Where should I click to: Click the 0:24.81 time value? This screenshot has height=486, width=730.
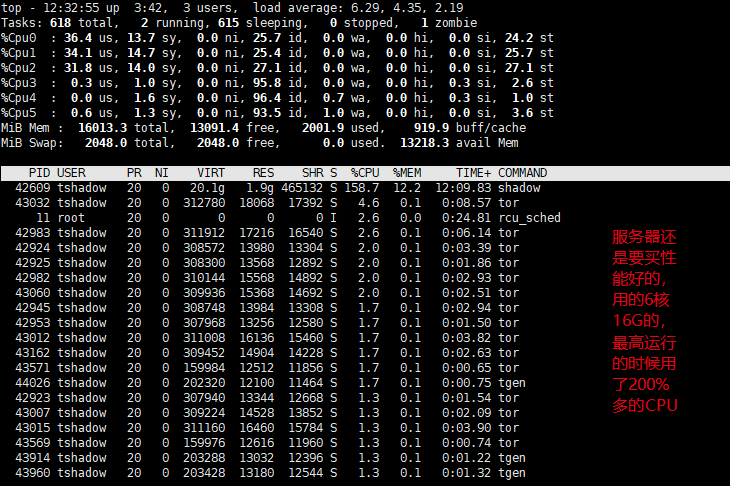click(x=466, y=218)
